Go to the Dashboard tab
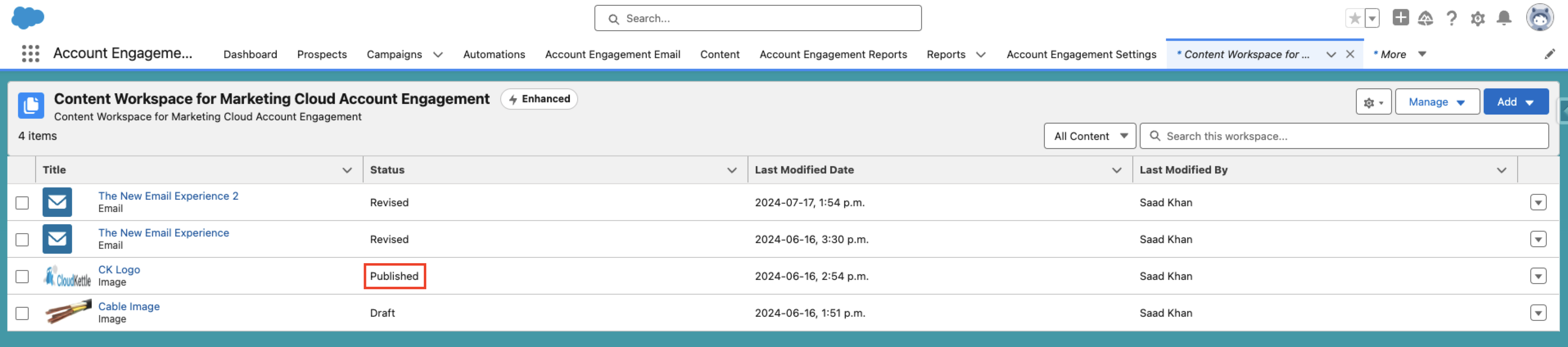This screenshot has height=347, width=1568. [x=250, y=54]
